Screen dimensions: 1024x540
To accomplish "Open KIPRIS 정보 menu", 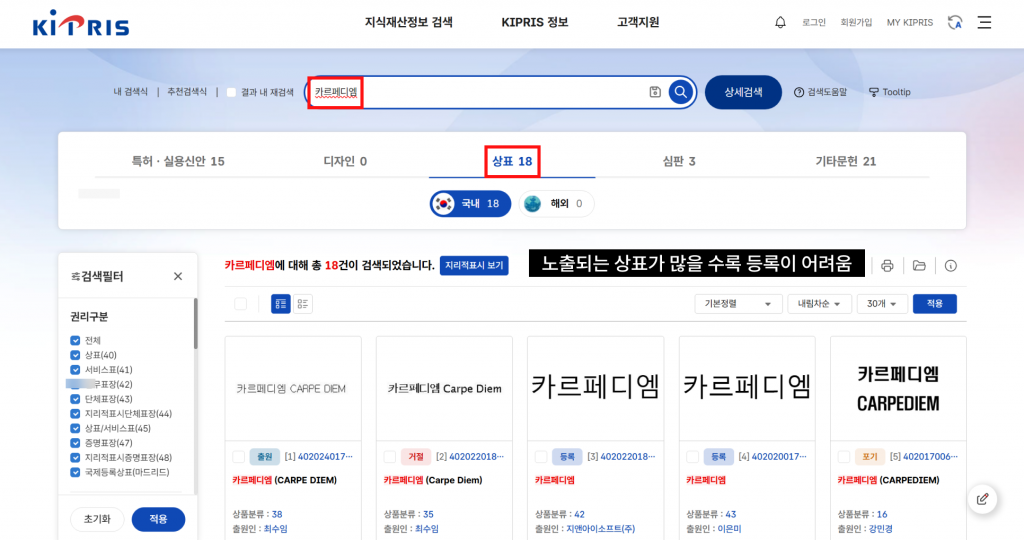I will click(535, 22).
